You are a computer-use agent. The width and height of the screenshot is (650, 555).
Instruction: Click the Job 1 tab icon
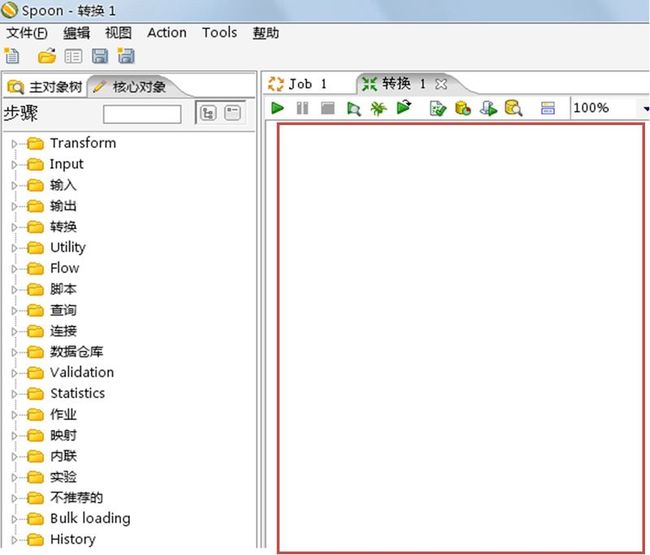pyautogui.click(x=276, y=84)
